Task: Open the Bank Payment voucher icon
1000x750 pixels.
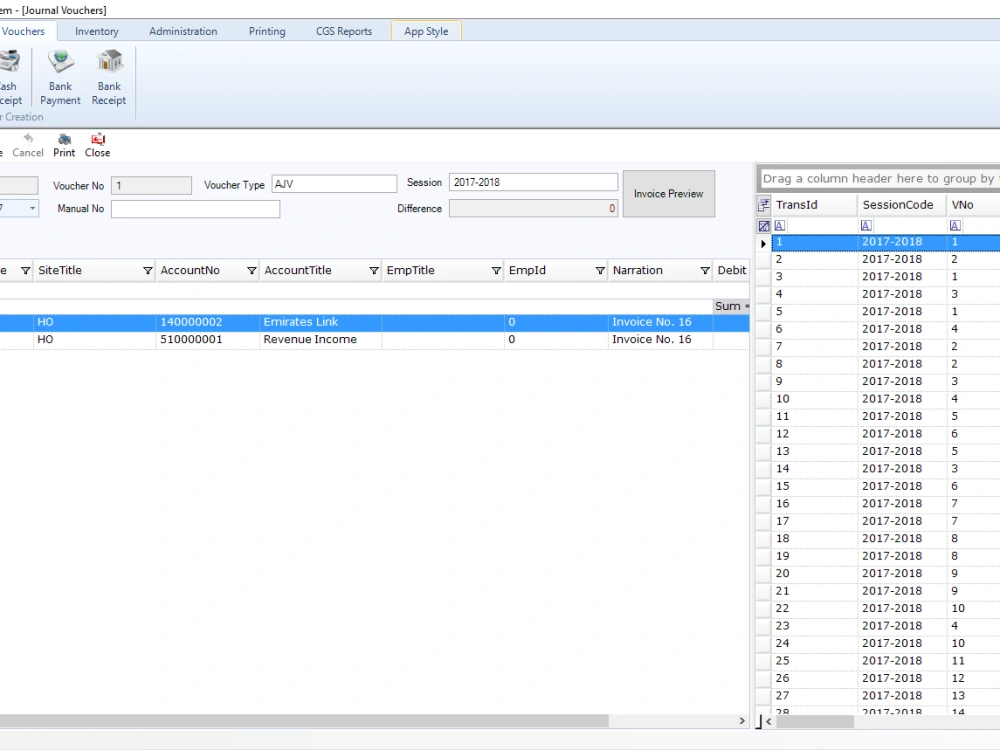Action: (x=61, y=77)
